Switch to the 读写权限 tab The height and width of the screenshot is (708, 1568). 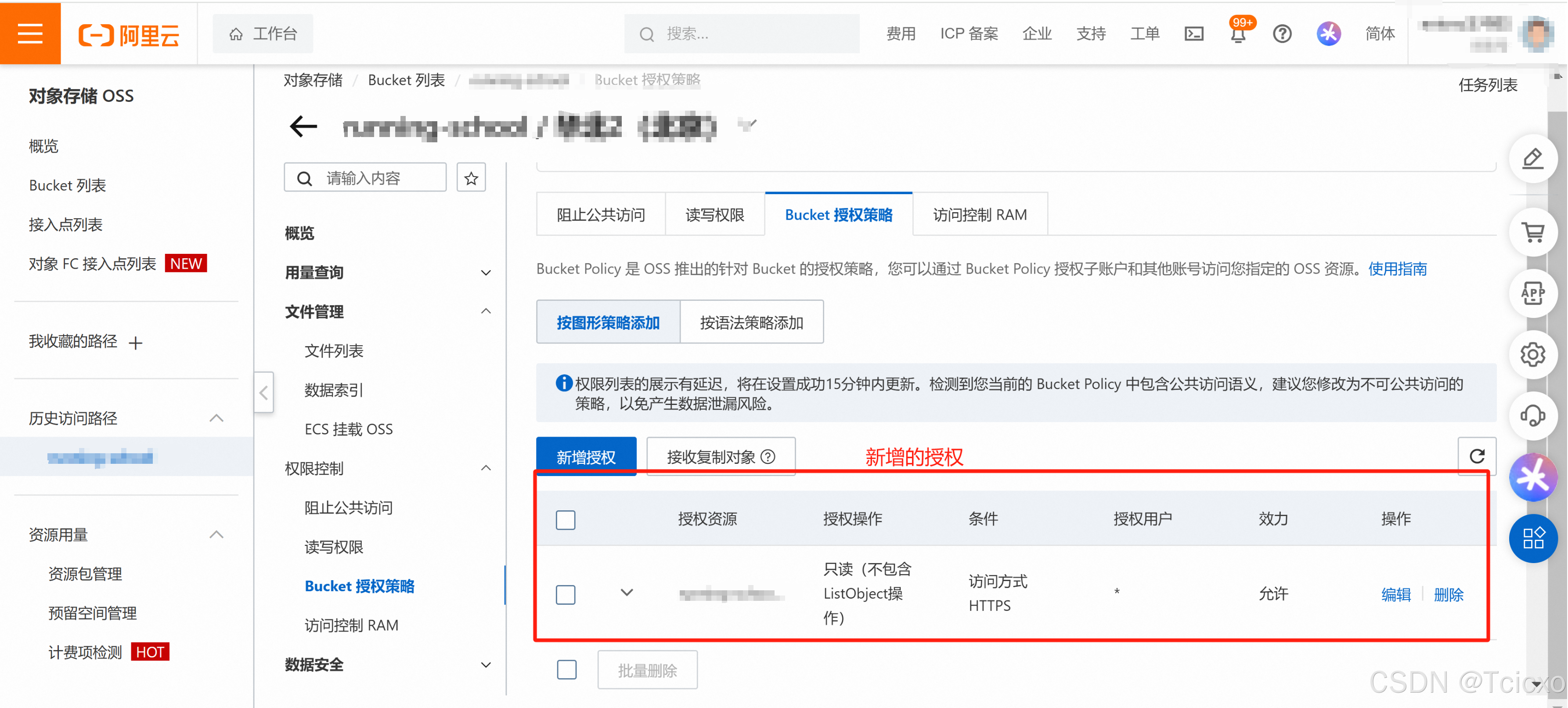tap(714, 215)
